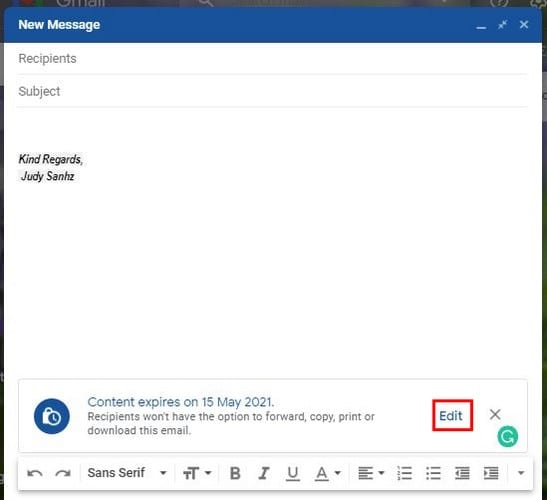Toggle italic formatting
The height and width of the screenshot is (500, 547).
pyautogui.click(x=264, y=473)
